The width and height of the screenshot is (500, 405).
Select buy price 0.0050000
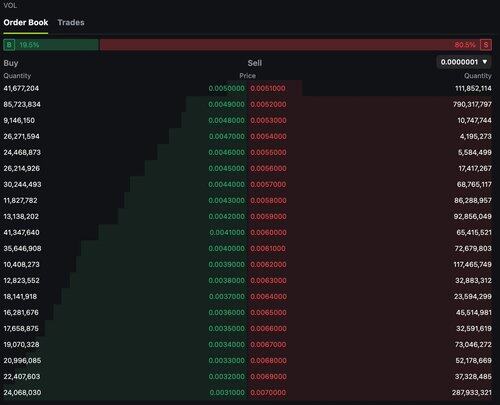click(x=227, y=88)
